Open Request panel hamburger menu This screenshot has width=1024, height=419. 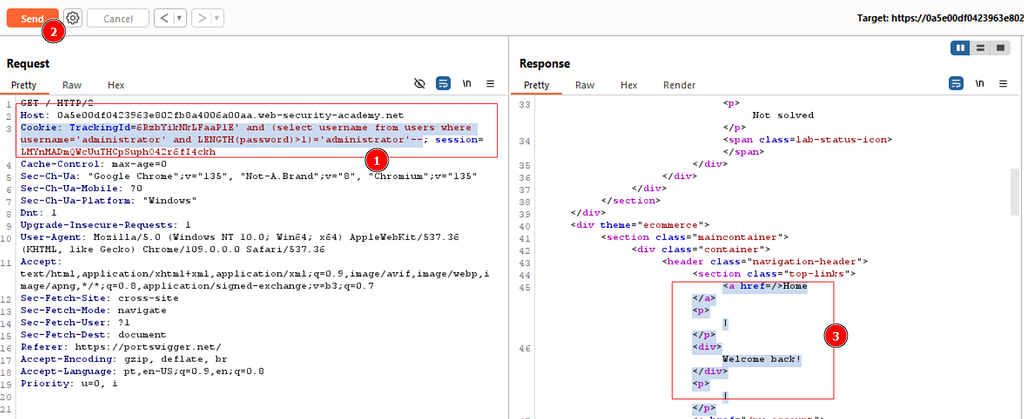pyautogui.click(x=490, y=83)
